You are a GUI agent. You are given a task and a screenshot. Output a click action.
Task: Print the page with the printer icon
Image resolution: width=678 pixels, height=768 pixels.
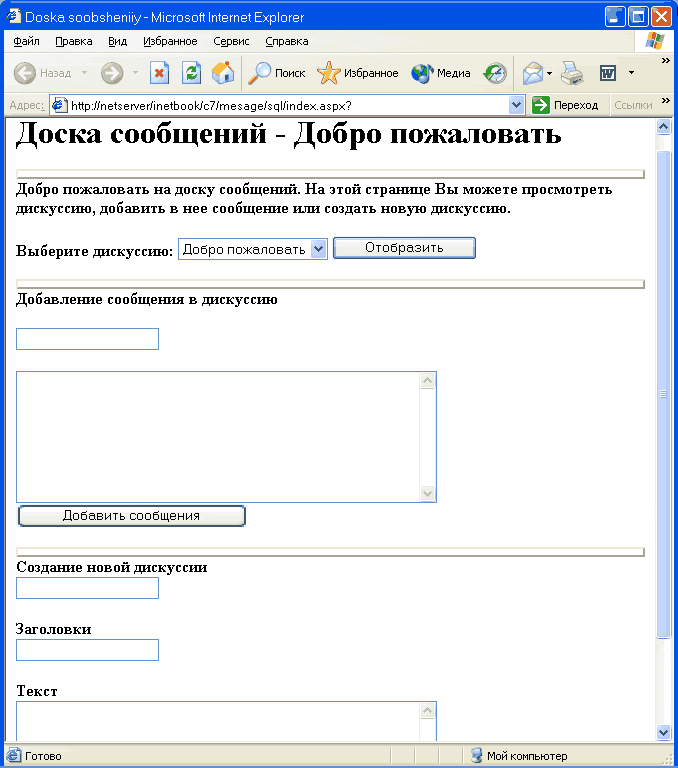click(572, 73)
